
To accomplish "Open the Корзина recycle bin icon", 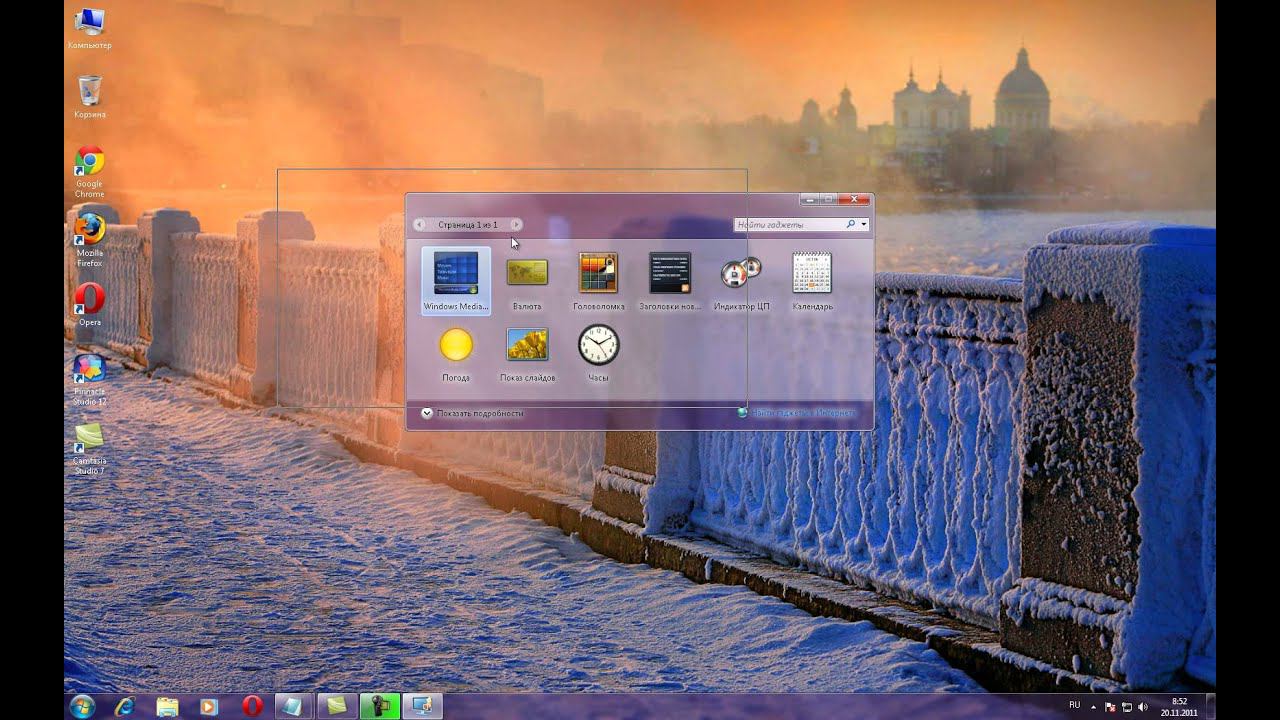I will tap(90, 97).
